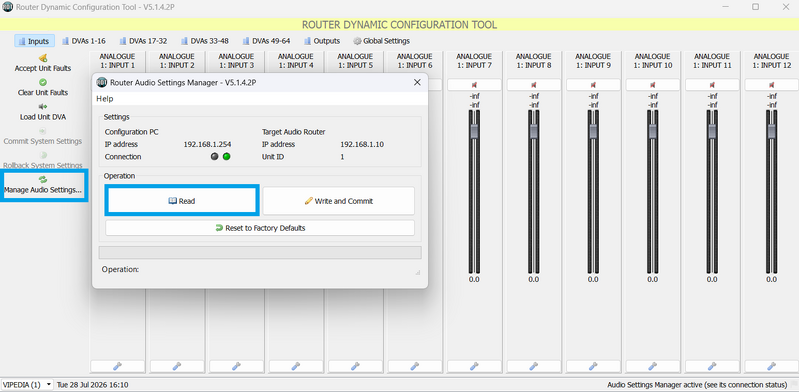Click the 0.0 gain value under Input 9
Viewport: 799px width, 392px height.
click(x=593, y=279)
